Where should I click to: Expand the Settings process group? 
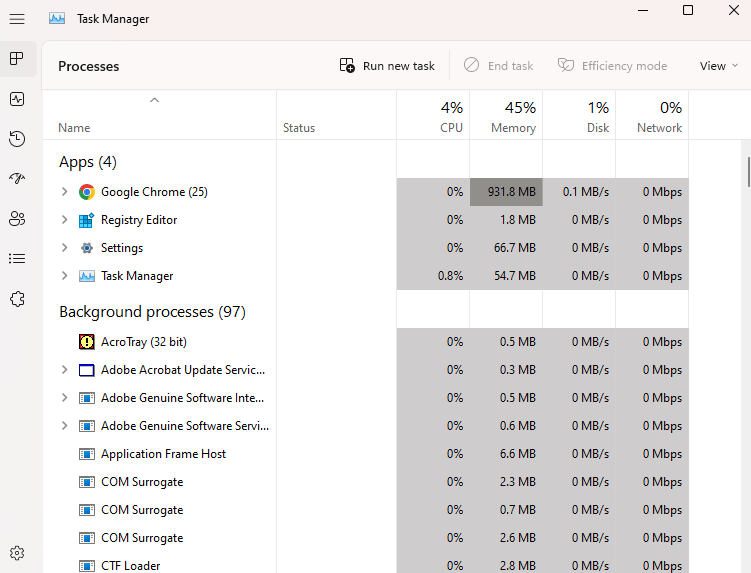point(64,247)
